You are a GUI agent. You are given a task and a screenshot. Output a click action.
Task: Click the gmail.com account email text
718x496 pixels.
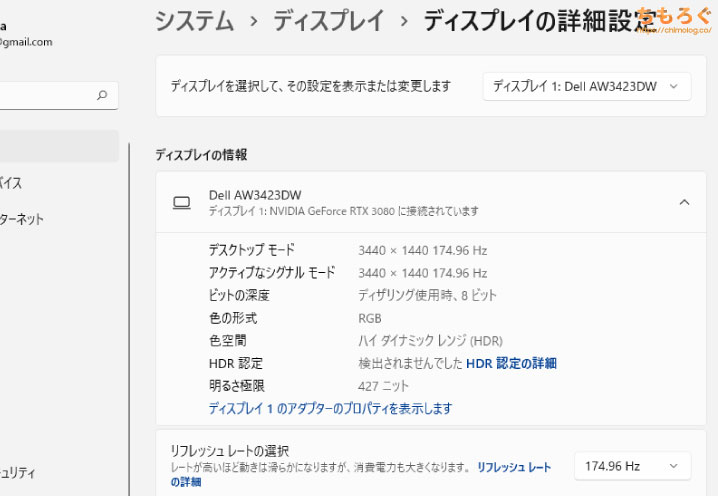[x=26, y=42]
